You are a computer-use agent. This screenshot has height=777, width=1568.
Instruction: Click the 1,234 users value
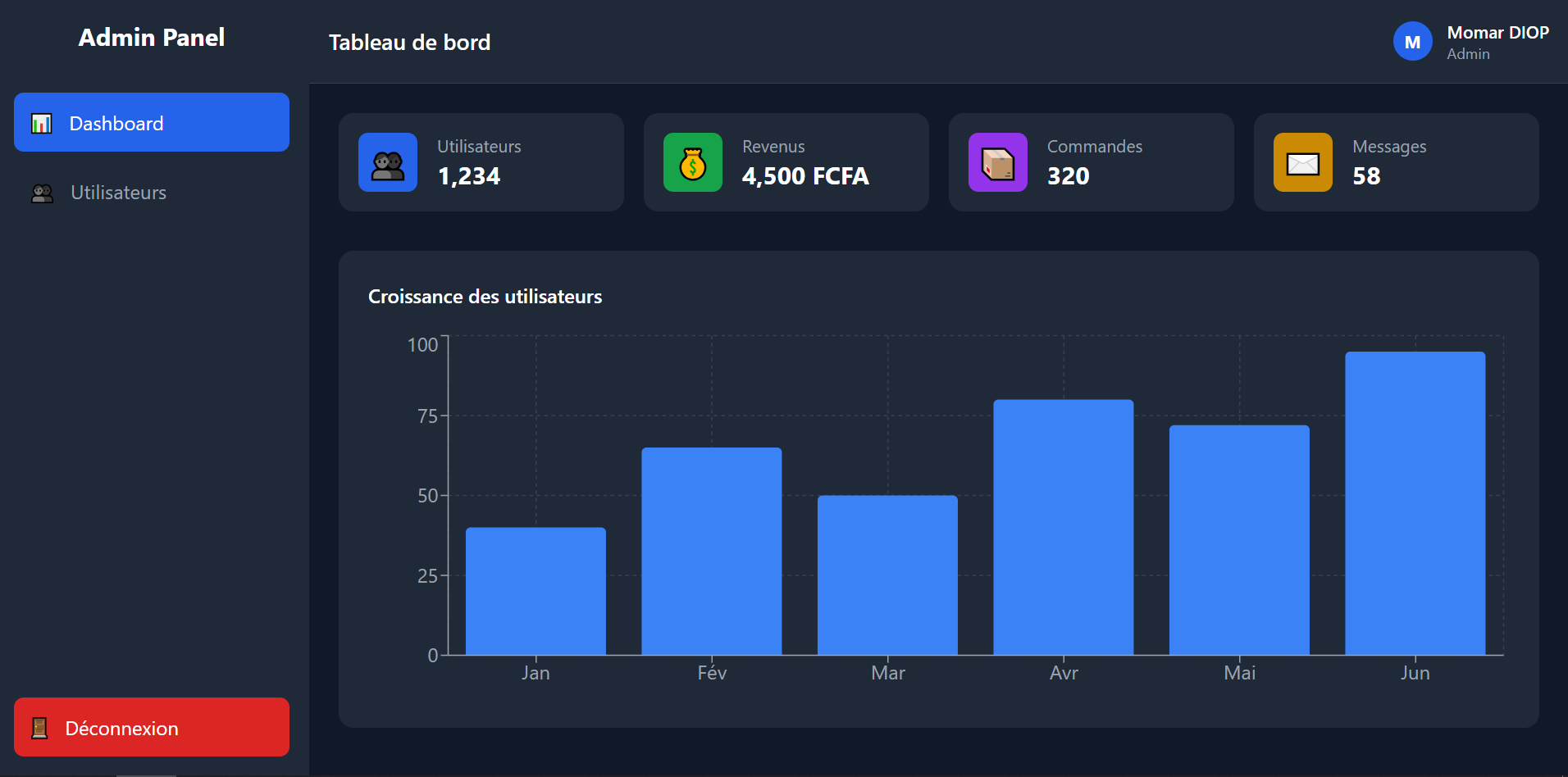[x=469, y=176]
